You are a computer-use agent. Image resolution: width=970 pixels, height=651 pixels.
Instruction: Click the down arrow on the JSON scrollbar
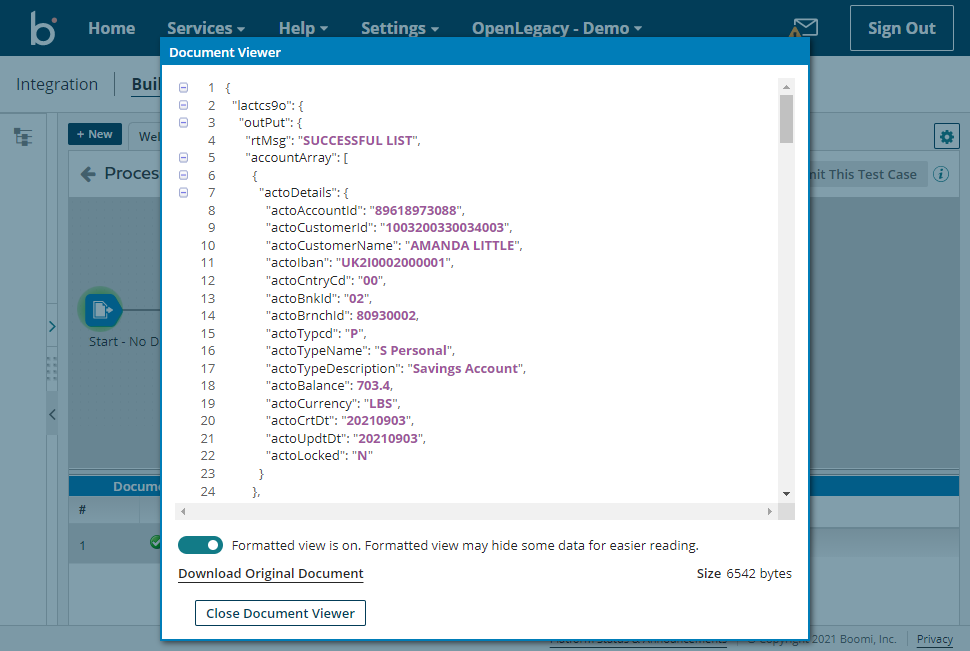click(786, 493)
